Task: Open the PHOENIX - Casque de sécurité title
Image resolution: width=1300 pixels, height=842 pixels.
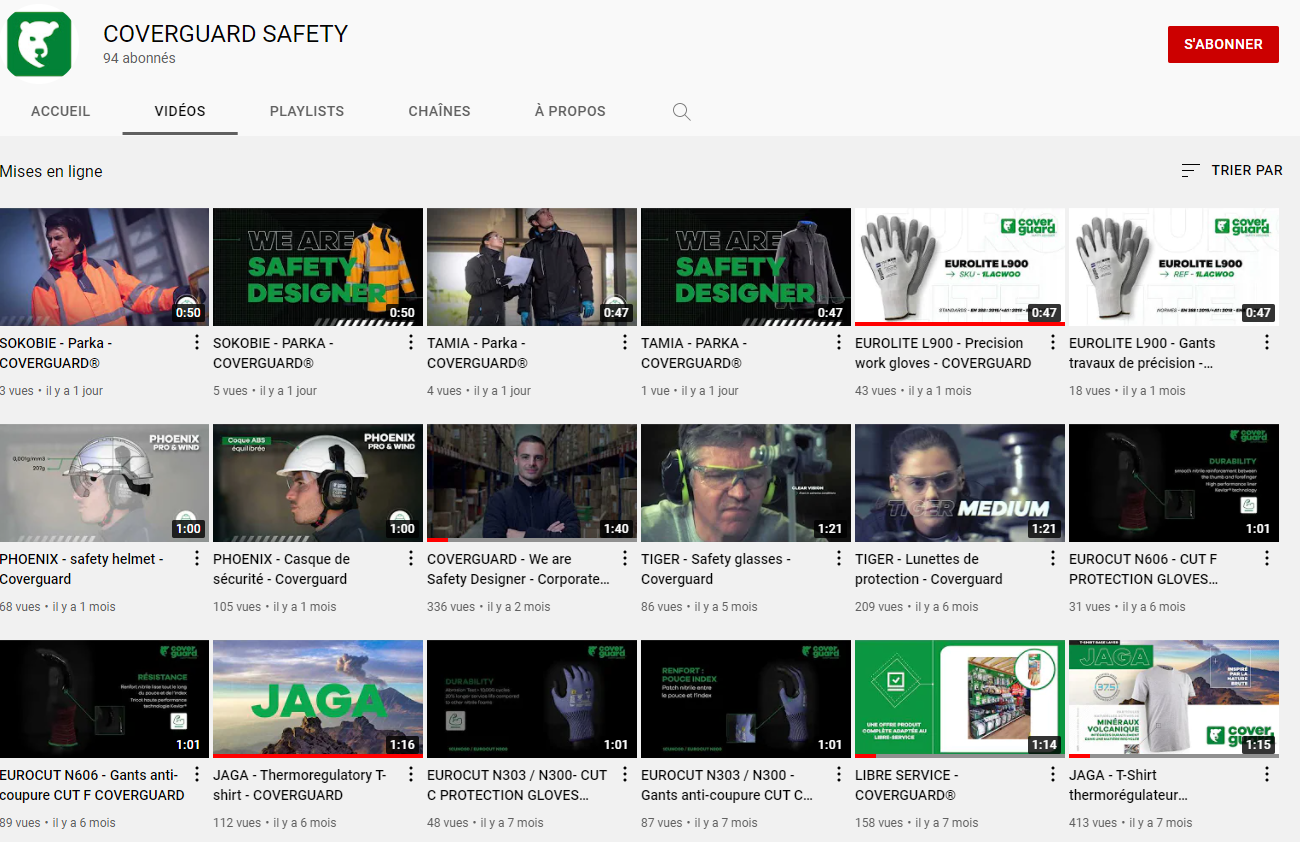Action: tap(282, 569)
